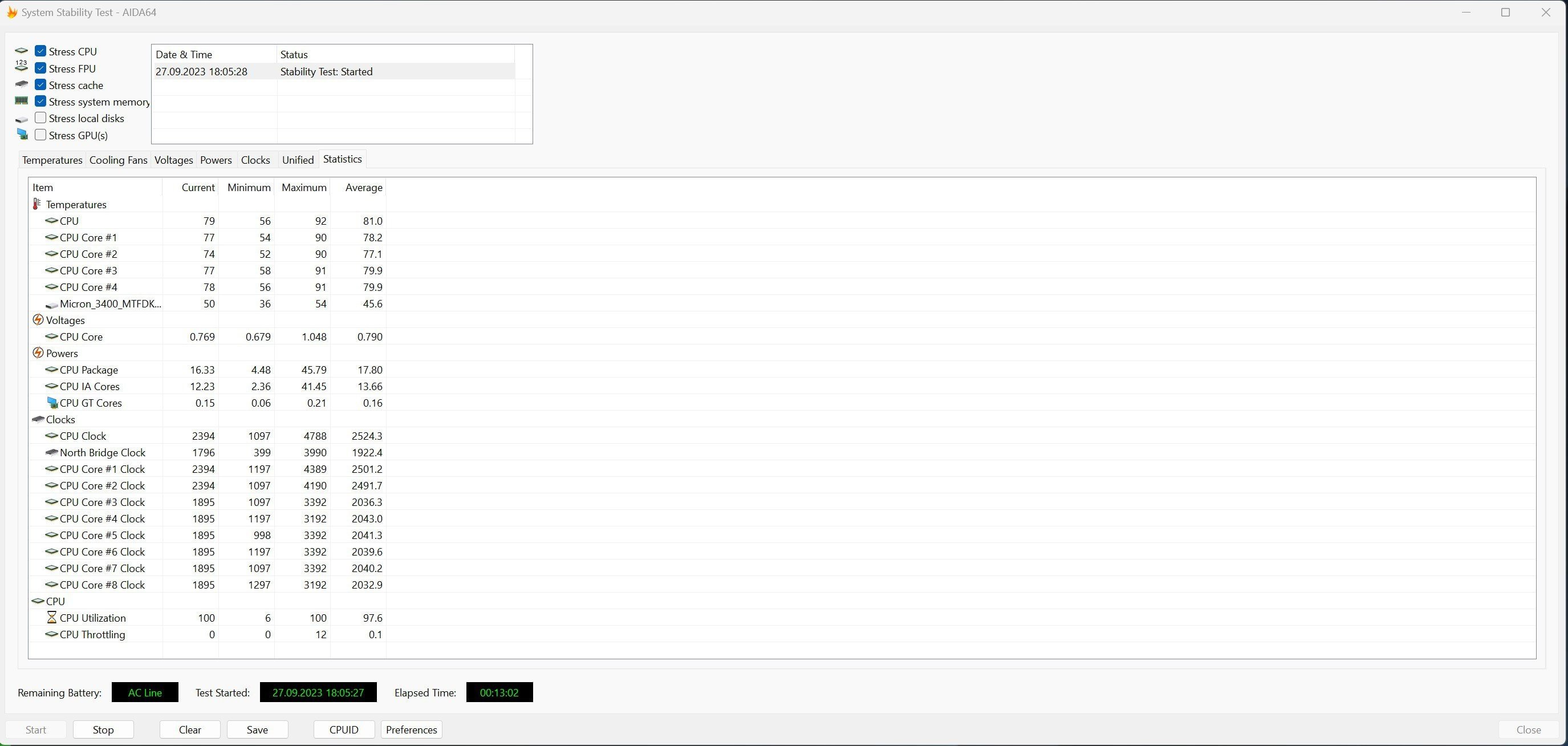Click the Stop button
Image resolution: width=1568 pixels, height=746 pixels.
[103, 729]
